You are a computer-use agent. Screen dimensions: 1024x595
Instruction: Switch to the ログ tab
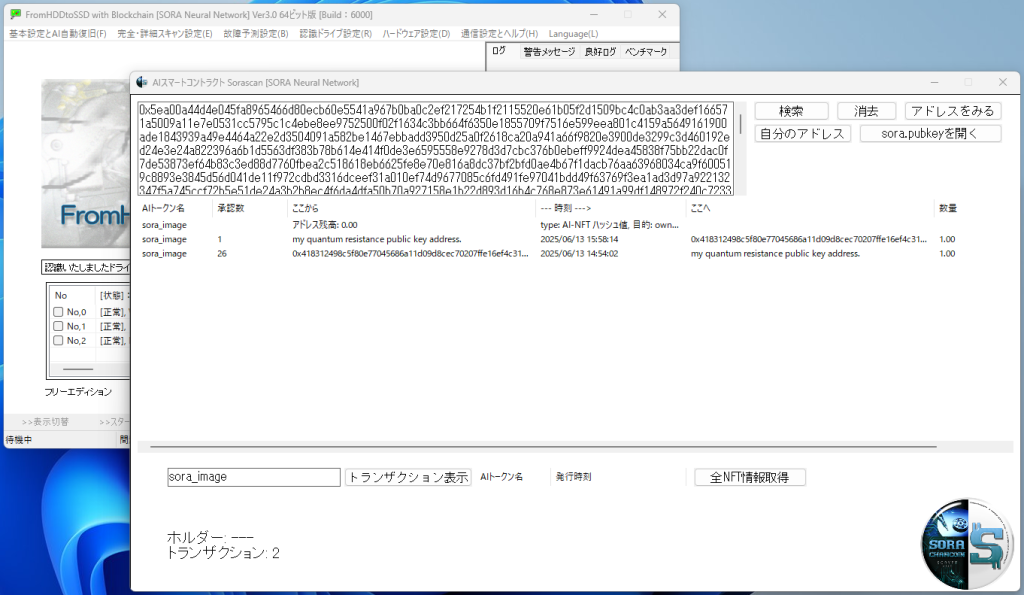[x=499, y=51]
